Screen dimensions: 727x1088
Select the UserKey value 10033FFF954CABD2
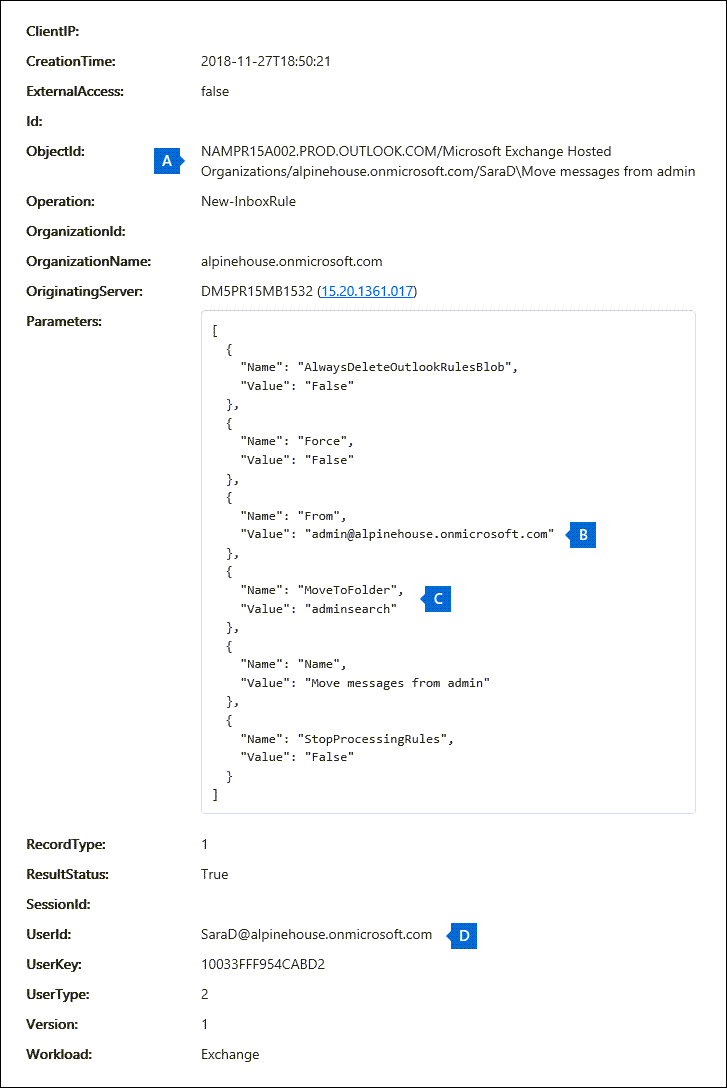click(263, 964)
